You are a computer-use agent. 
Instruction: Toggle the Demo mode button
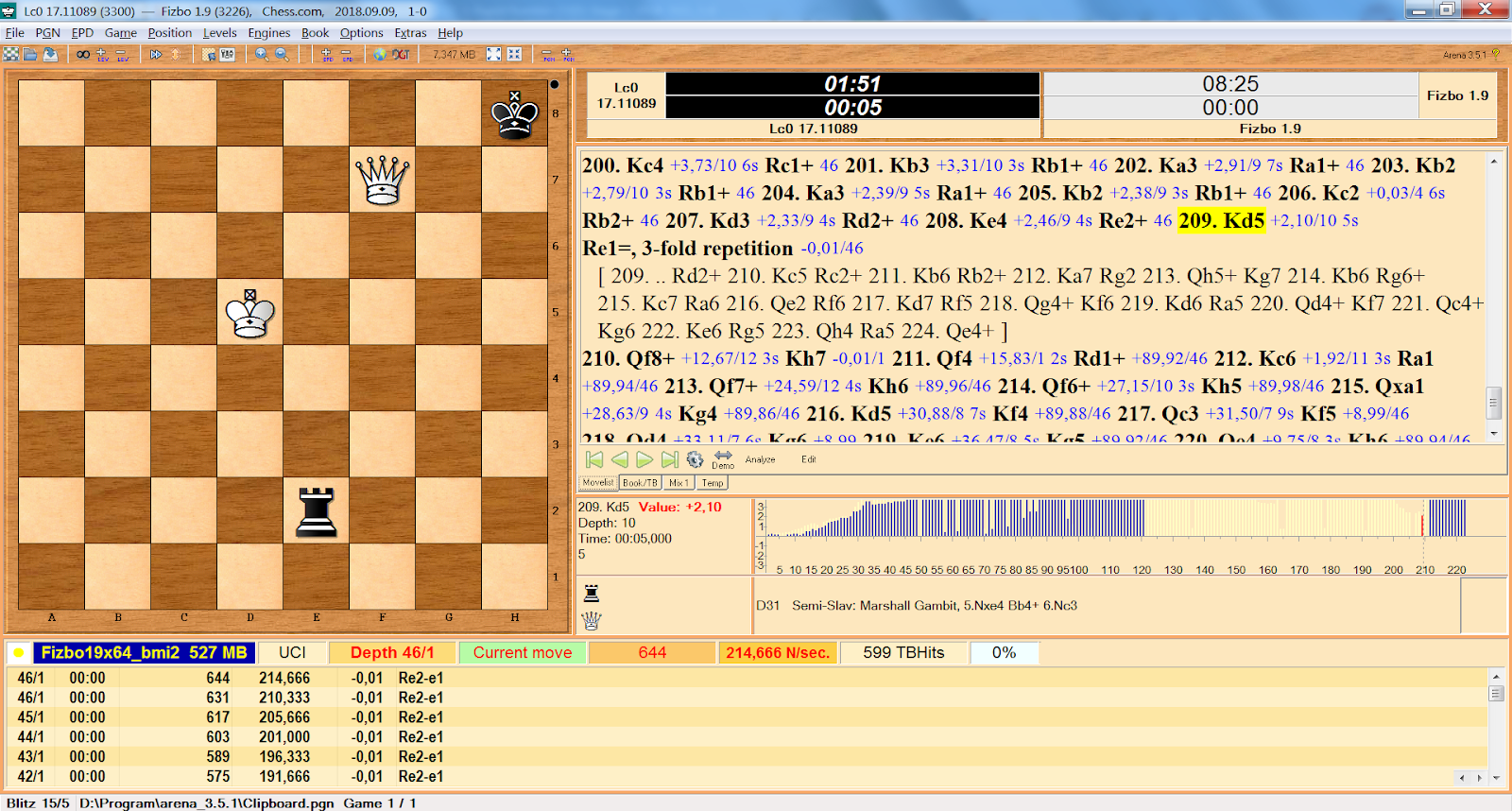[x=723, y=459]
